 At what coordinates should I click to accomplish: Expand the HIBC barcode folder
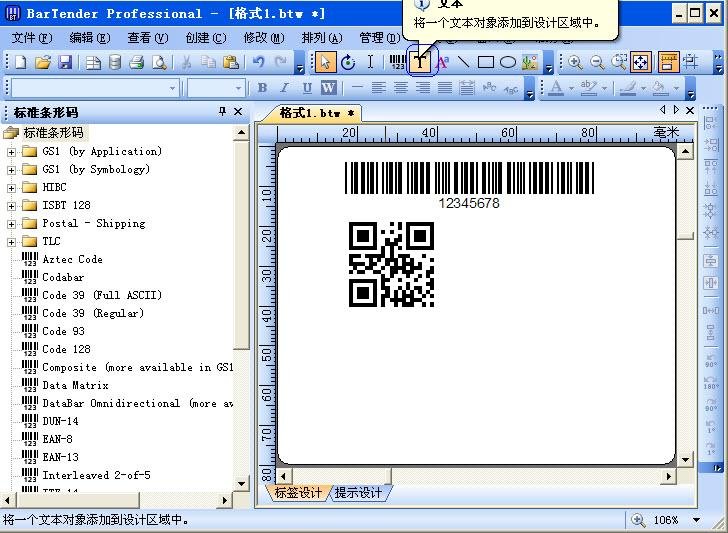coord(12,188)
